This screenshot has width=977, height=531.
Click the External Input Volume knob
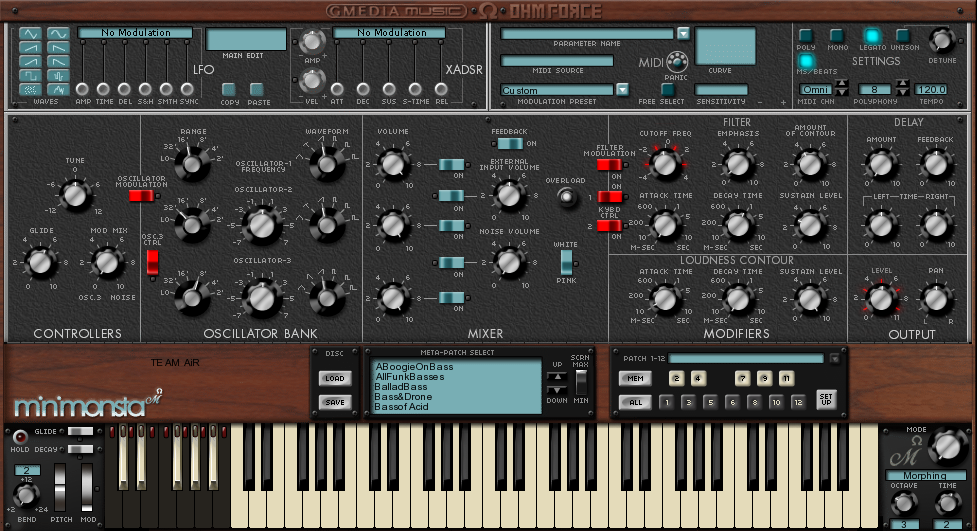(x=509, y=195)
